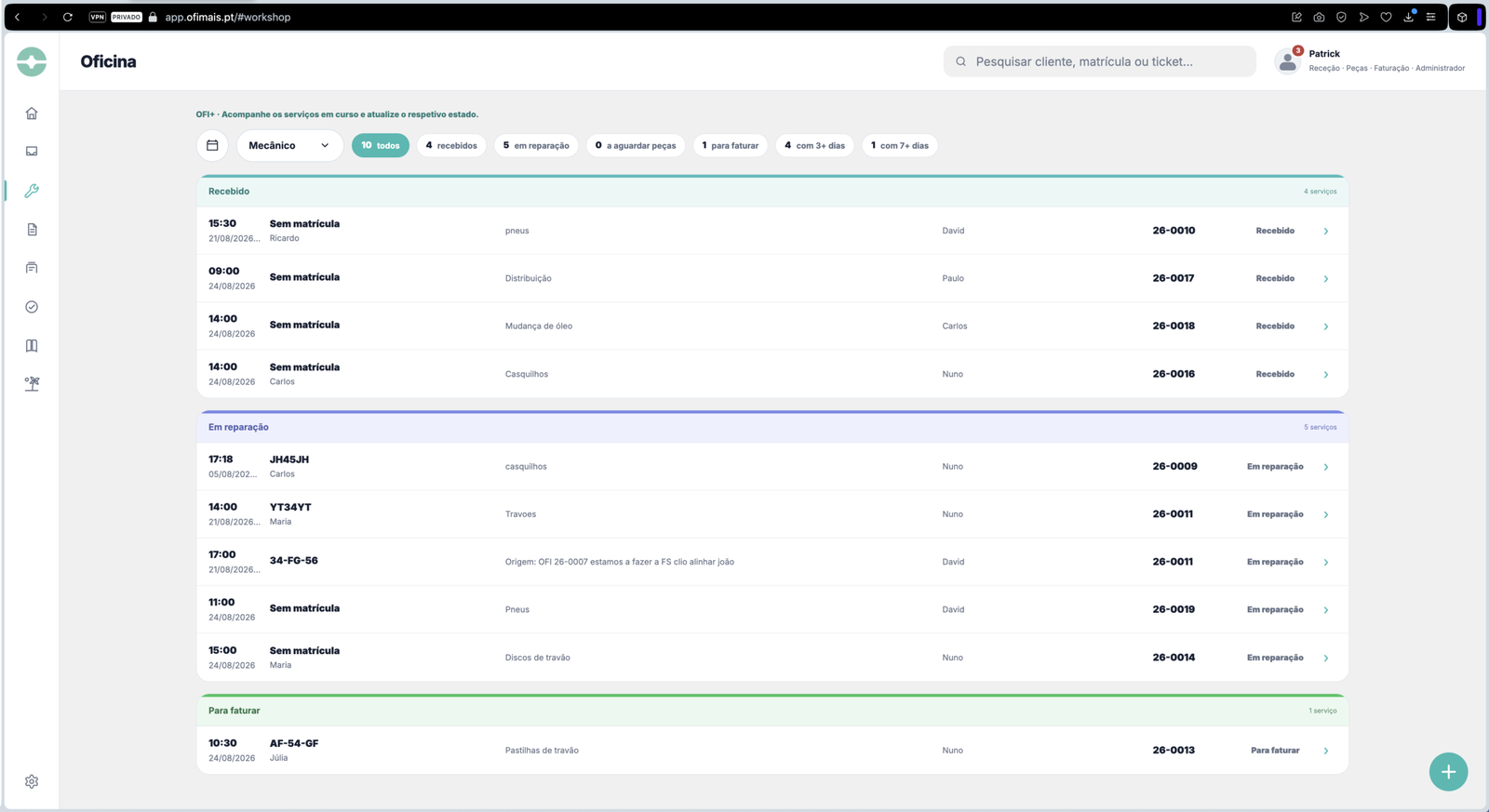Select the '0 a aguardar peças' filter
The height and width of the screenshot is (812, 1489).
coord(636,146)
